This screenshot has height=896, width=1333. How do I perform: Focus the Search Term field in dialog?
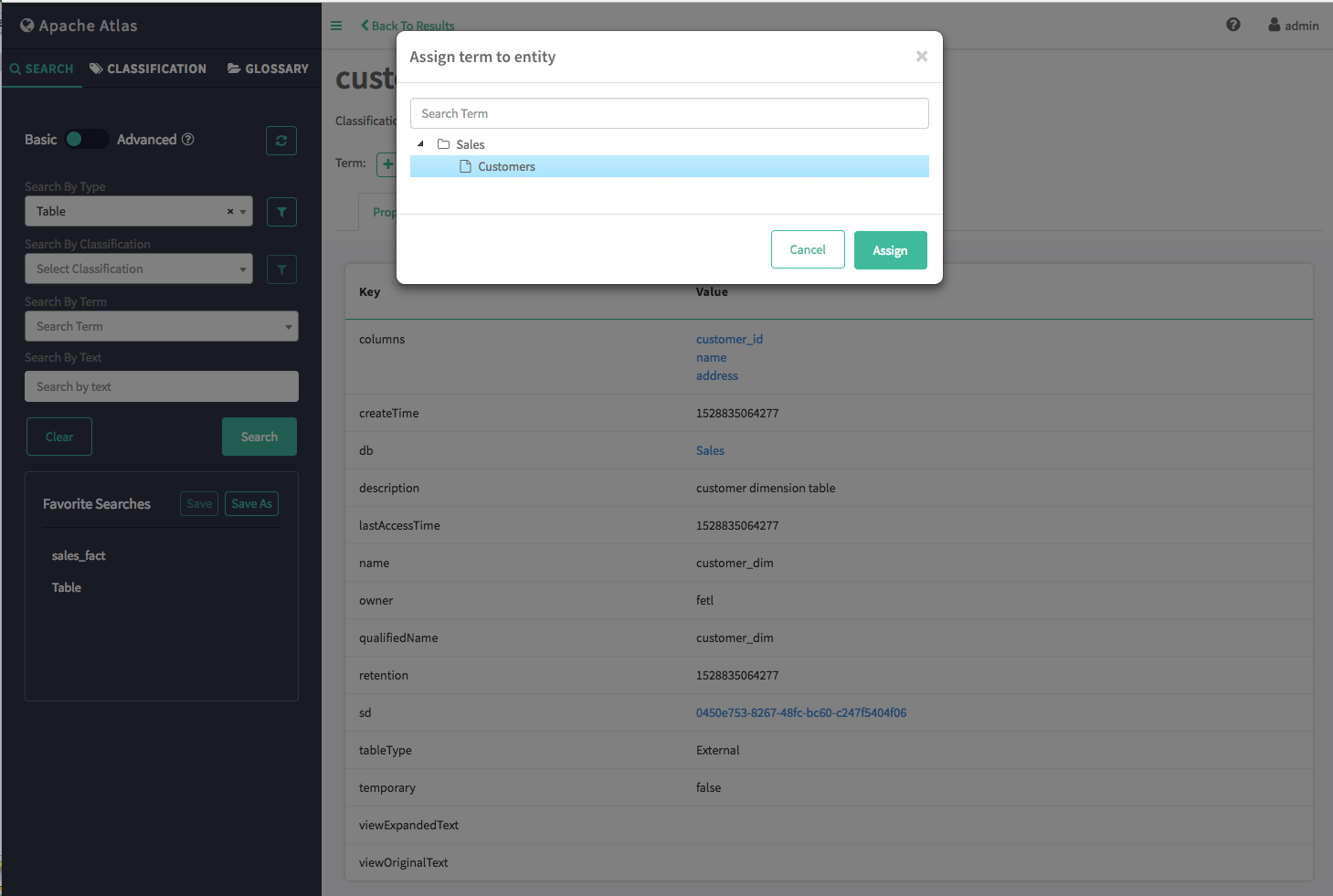tap(670, 113)
